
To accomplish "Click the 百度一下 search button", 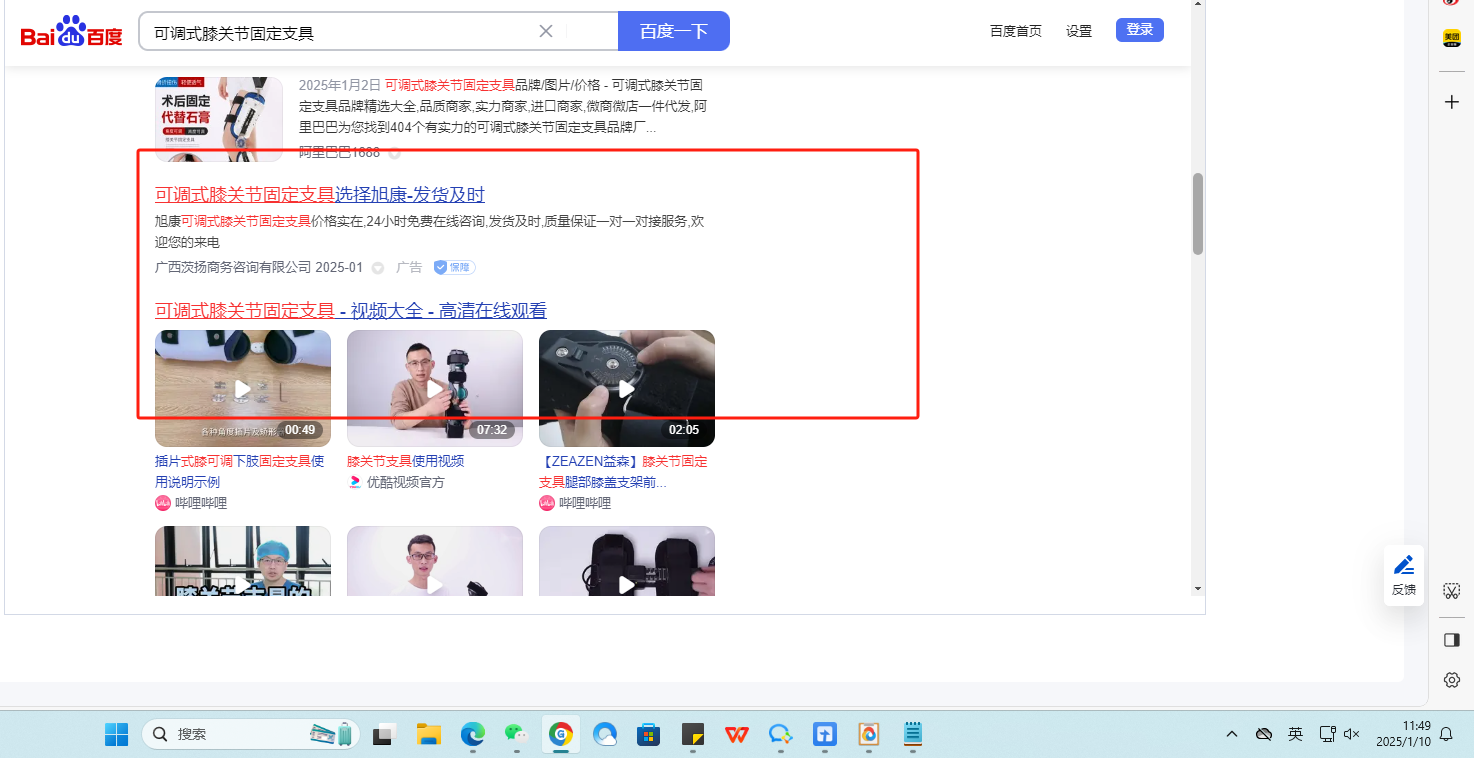I will (x=674, y=31).
